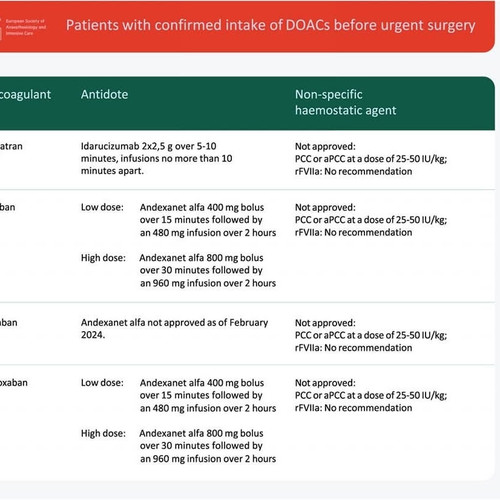This screenshot has height=500, width=500.
Task: Click the first Low dose label
Action: click(x=102, y=207)
